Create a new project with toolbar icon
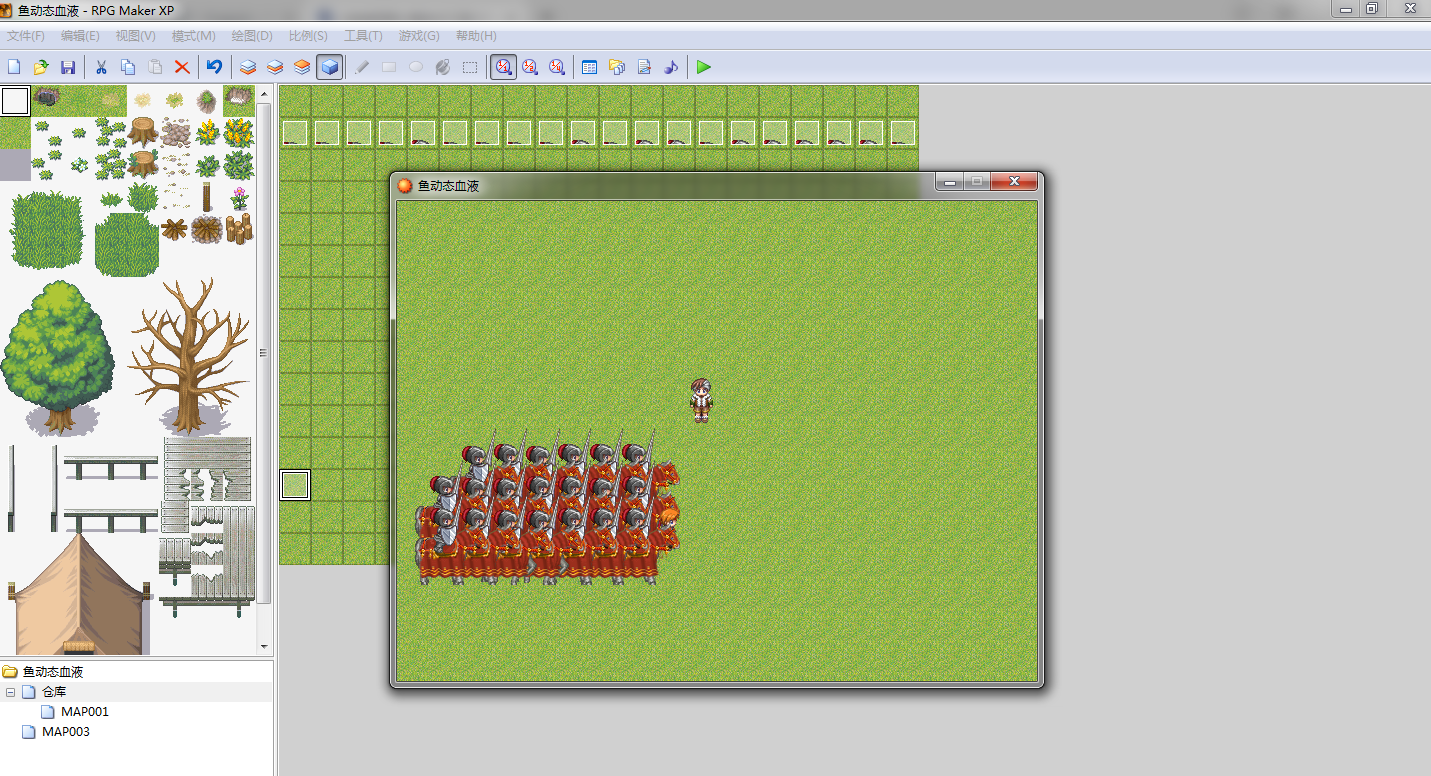This screenshot has height=776, width=1431. [14, 67]
